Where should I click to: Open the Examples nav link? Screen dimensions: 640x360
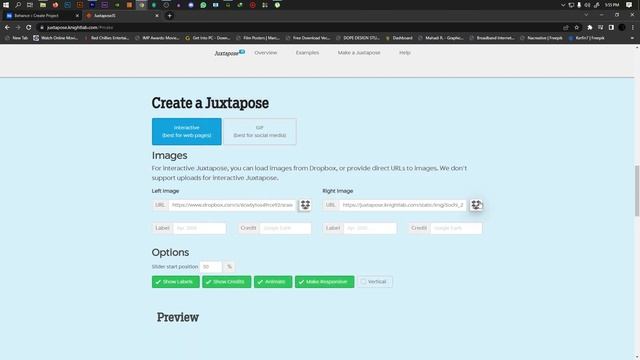pyautogui.click(x=307, y=53)
